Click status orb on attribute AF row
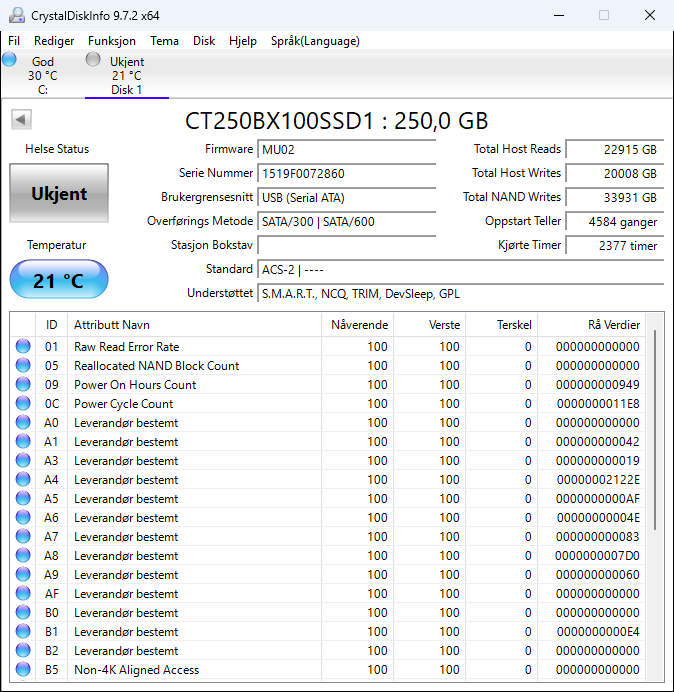 click(x=23, y=593)
